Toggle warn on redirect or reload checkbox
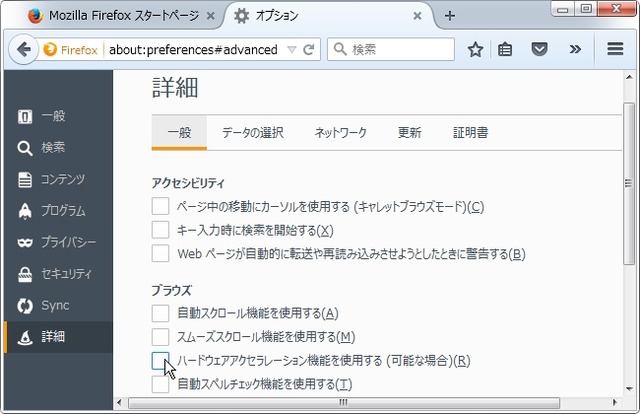 [160, 253]
